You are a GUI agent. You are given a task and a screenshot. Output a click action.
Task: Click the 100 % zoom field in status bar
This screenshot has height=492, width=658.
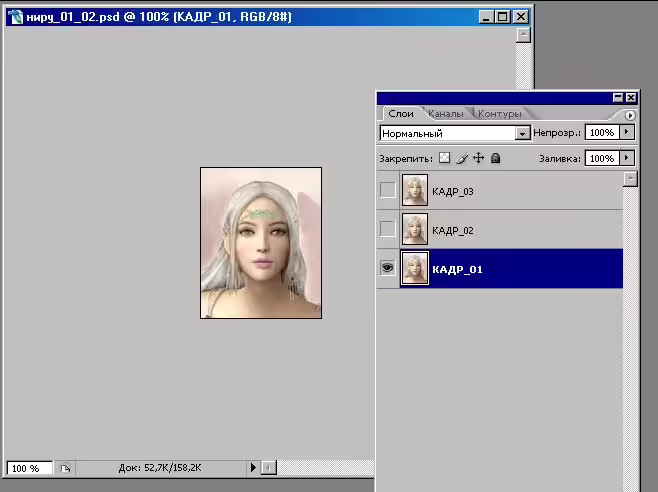pos(29,468)
